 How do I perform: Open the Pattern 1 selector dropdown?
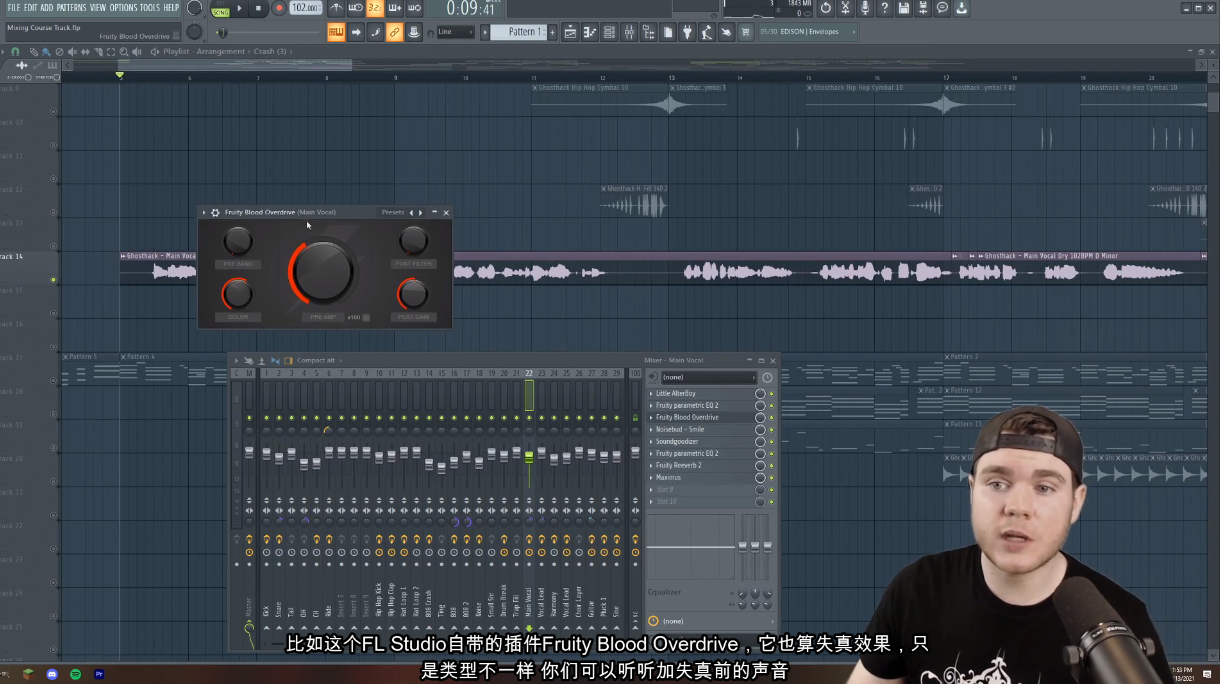coord(521,32)
